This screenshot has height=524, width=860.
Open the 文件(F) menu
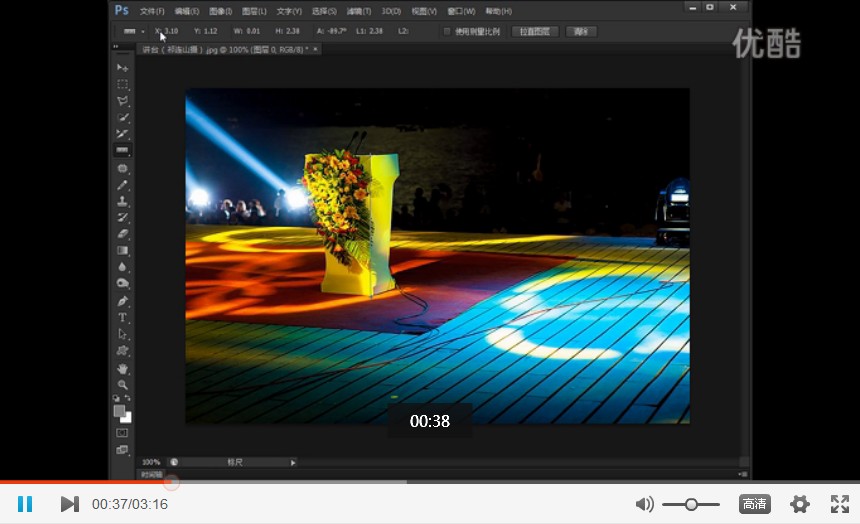point(152,11)
